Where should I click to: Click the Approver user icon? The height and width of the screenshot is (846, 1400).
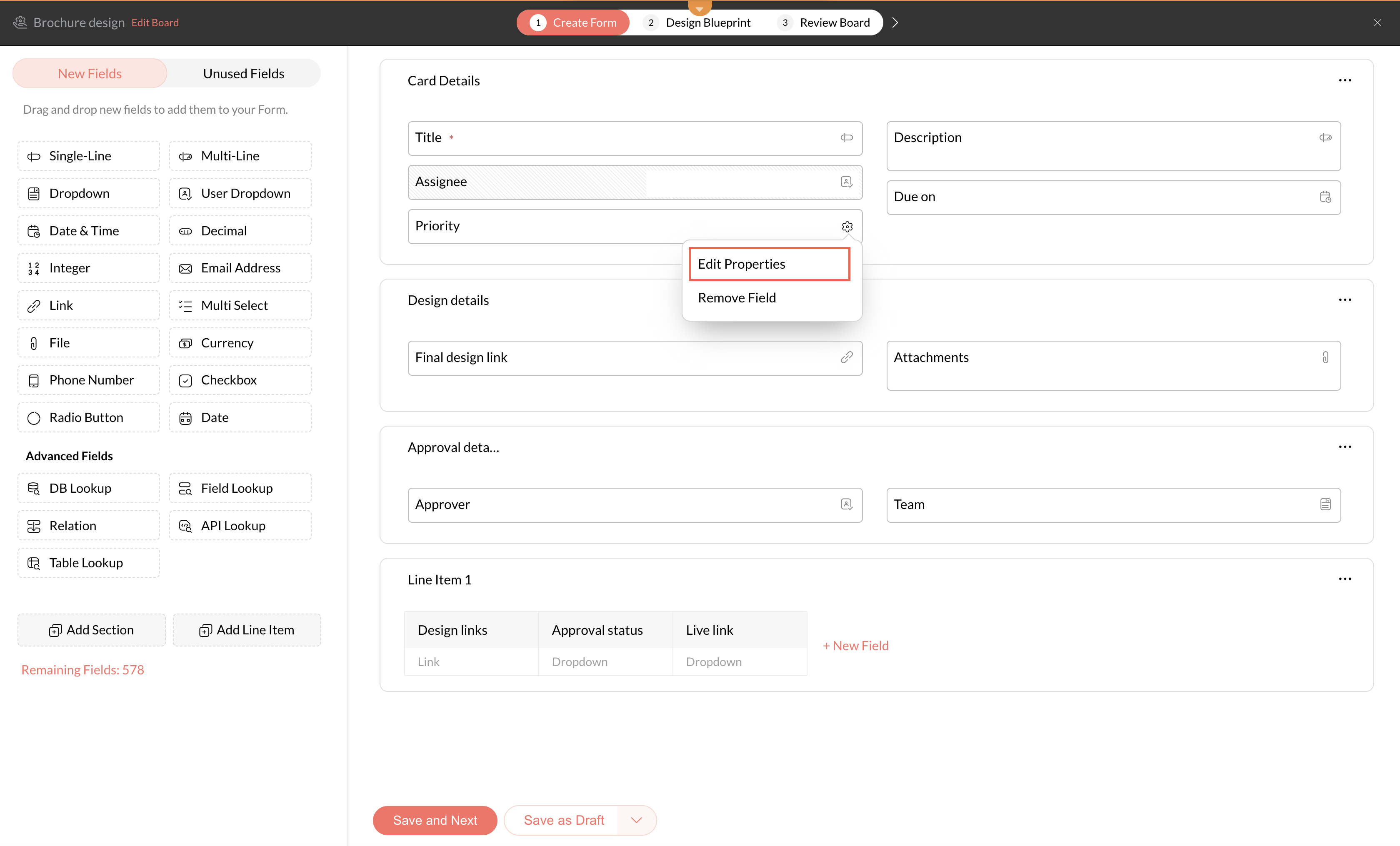[846, 504]
